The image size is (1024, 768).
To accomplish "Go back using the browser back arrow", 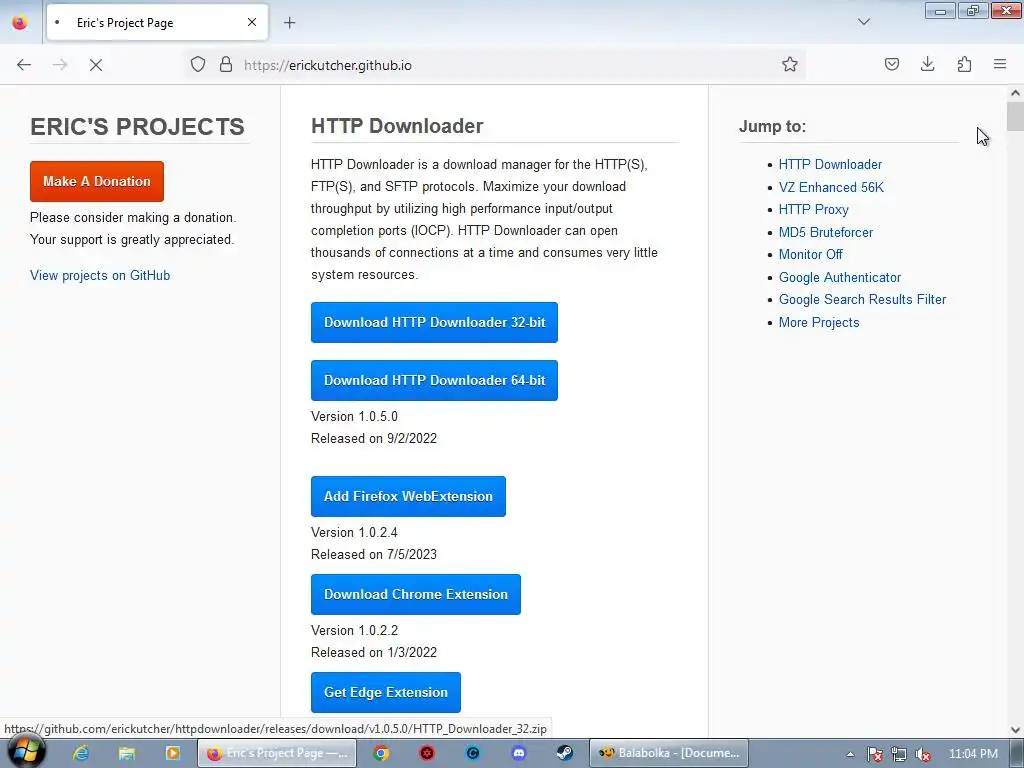I will click(24, 65).
